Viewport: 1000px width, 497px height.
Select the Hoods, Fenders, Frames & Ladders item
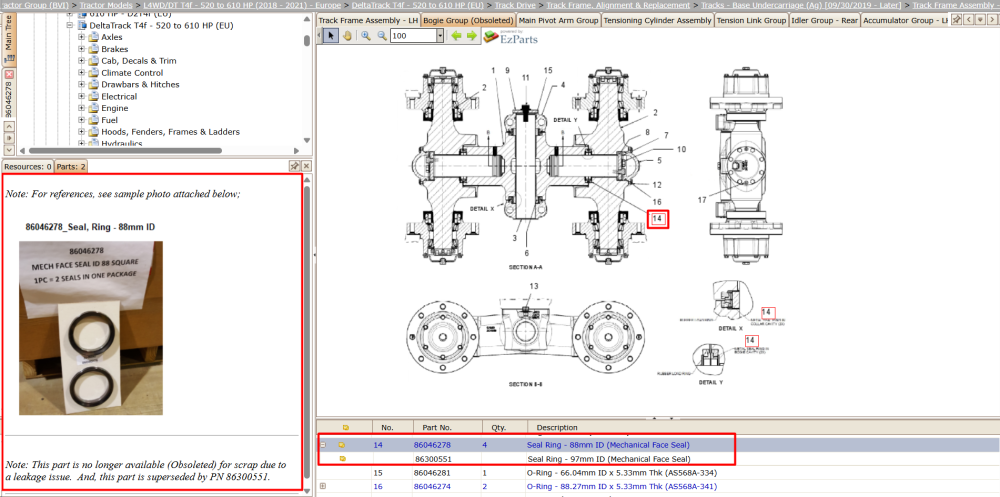170,132
